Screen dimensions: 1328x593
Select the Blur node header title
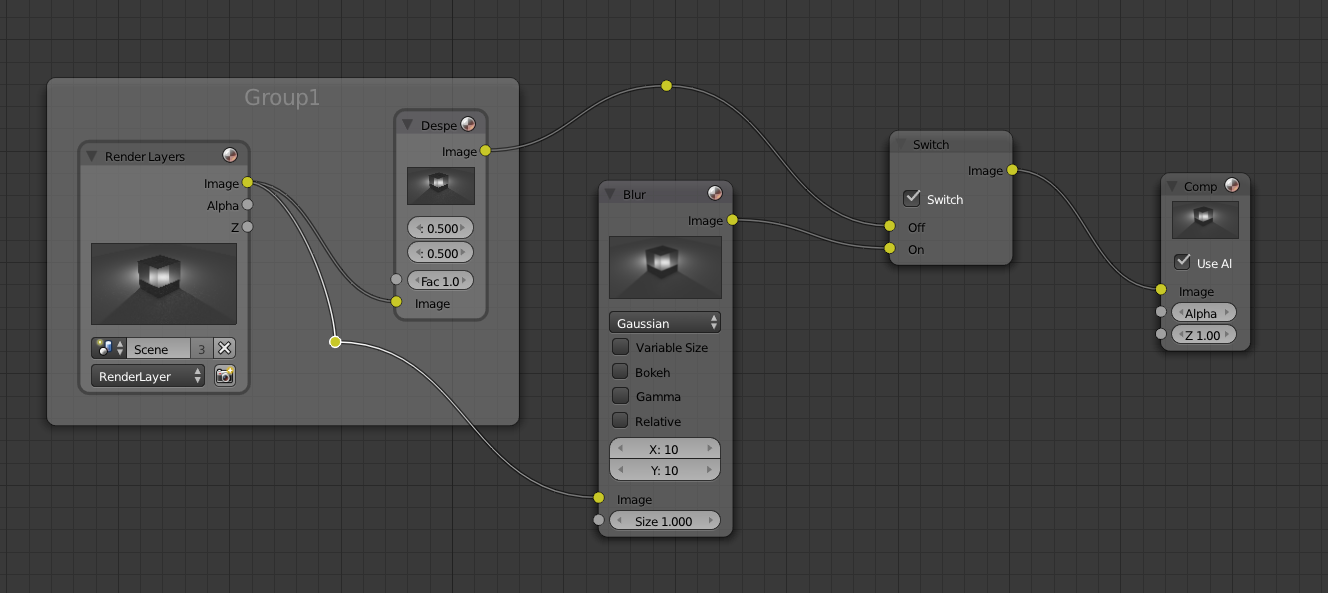pos(634,194)
